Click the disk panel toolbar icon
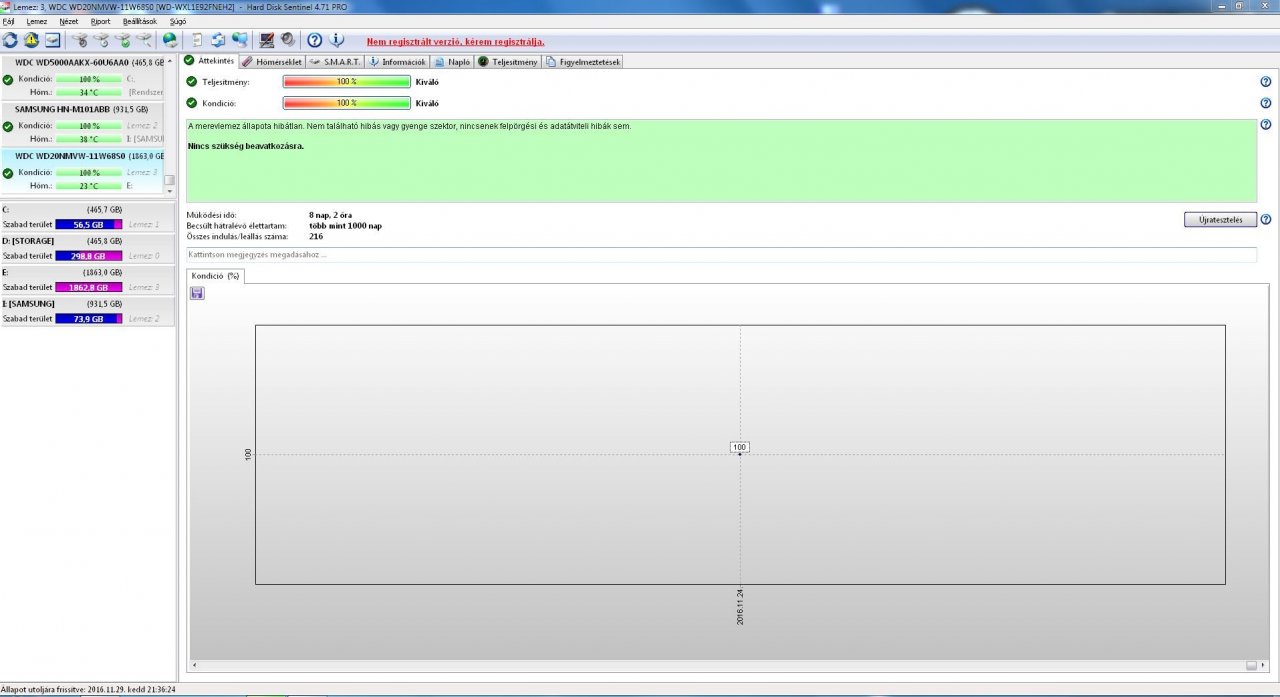This screenshot has height=697, width=1280. coord(52,40)
